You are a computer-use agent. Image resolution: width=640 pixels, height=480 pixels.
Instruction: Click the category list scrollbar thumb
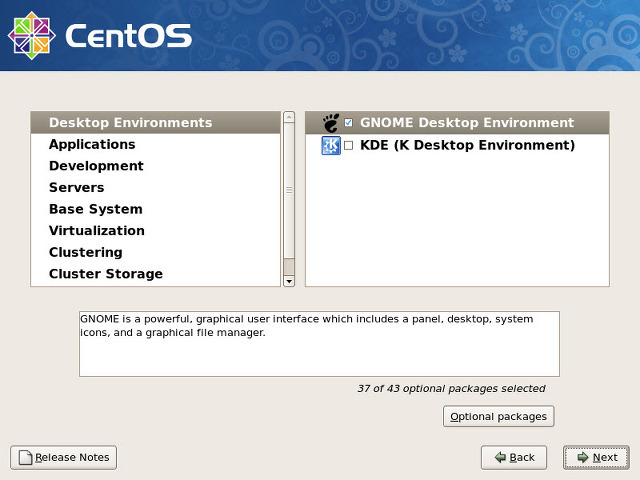289,191
